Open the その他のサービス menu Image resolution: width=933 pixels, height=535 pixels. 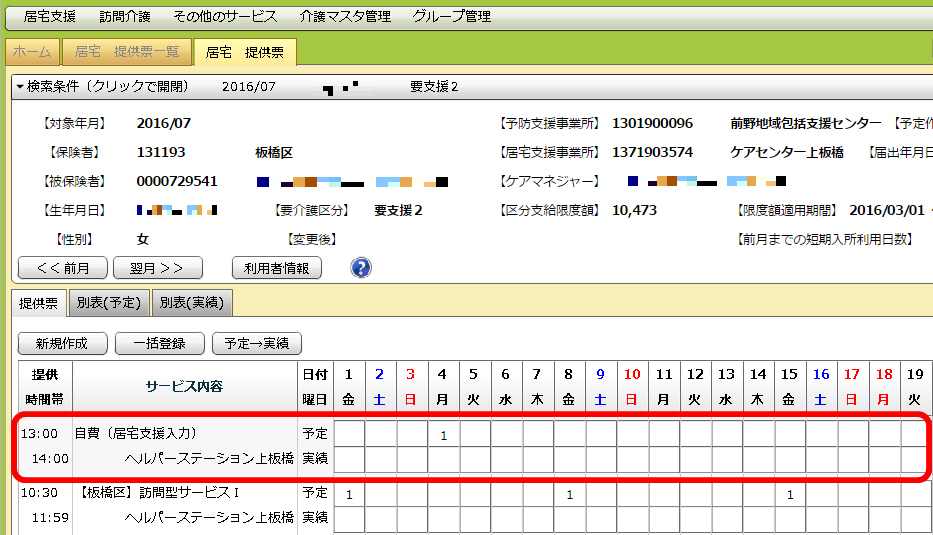pyautogui.click(x=225, y=17)
